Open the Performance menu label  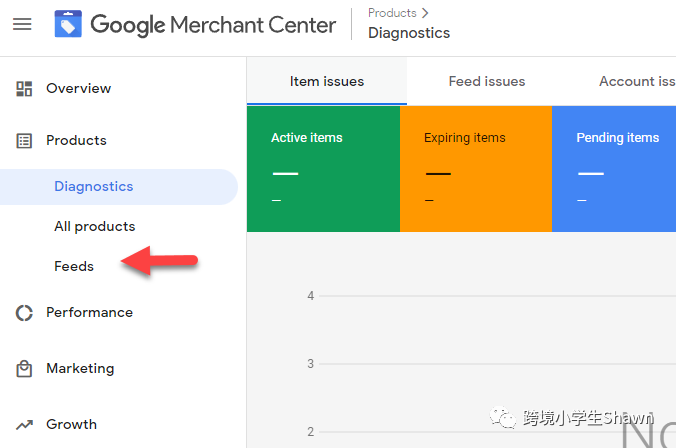89,313
